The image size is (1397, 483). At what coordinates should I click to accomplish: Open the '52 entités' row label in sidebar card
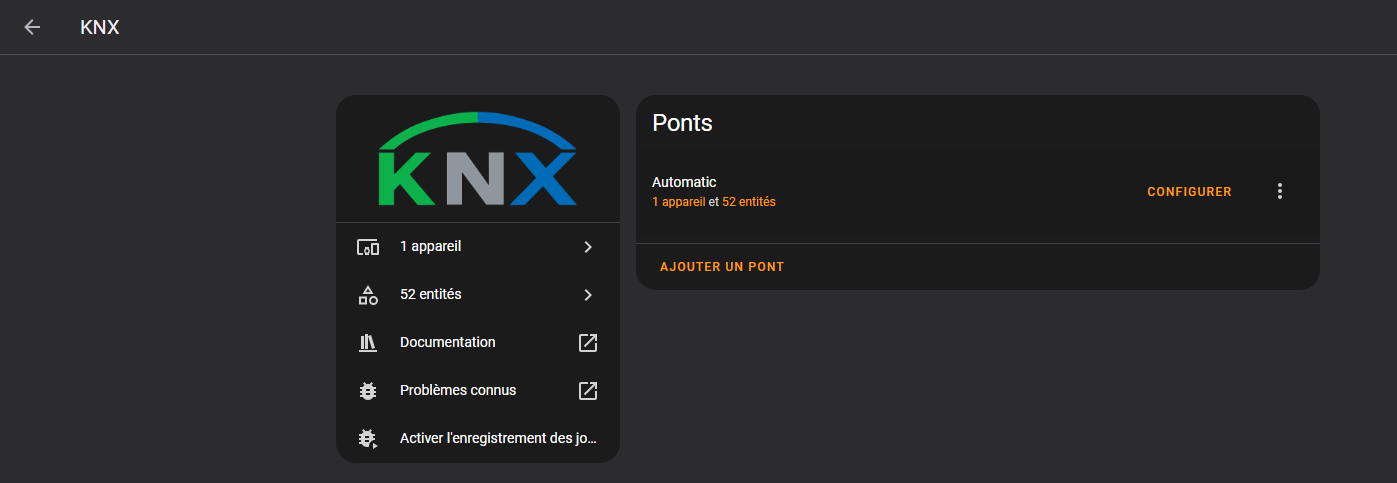tap(431, 294)
